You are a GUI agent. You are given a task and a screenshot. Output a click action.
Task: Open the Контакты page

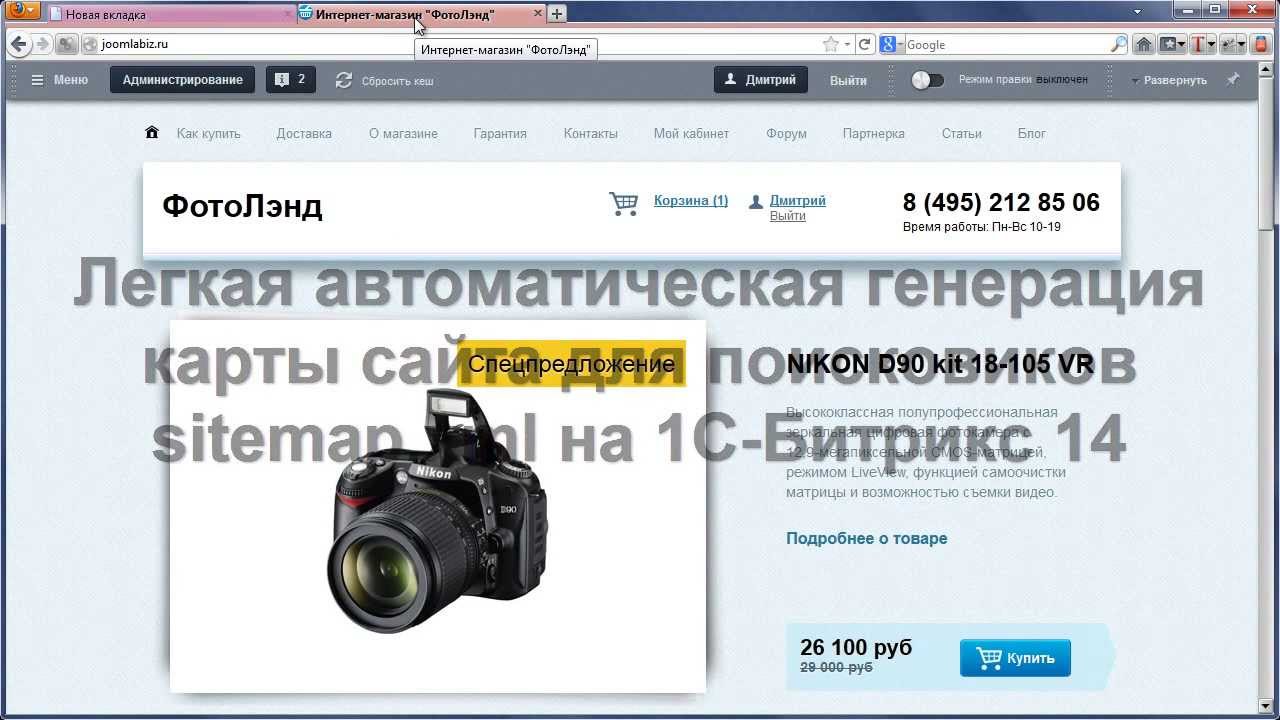tap(591, 133)
